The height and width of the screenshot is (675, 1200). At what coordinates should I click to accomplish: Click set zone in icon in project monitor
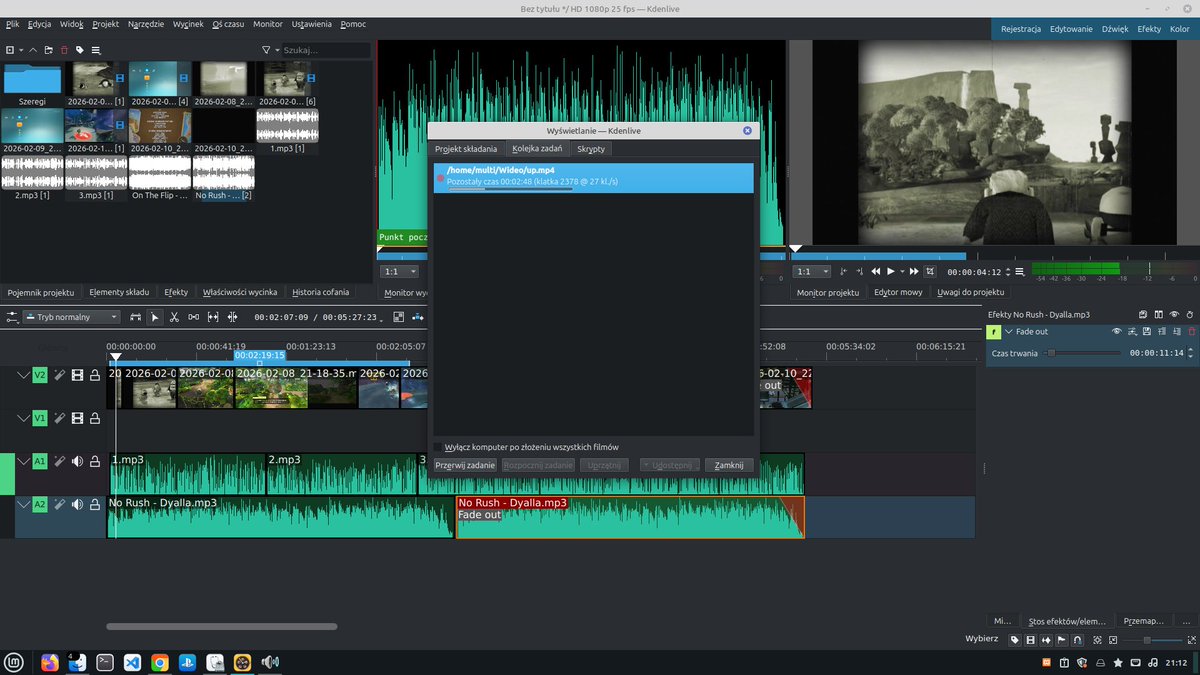[843, 271]
